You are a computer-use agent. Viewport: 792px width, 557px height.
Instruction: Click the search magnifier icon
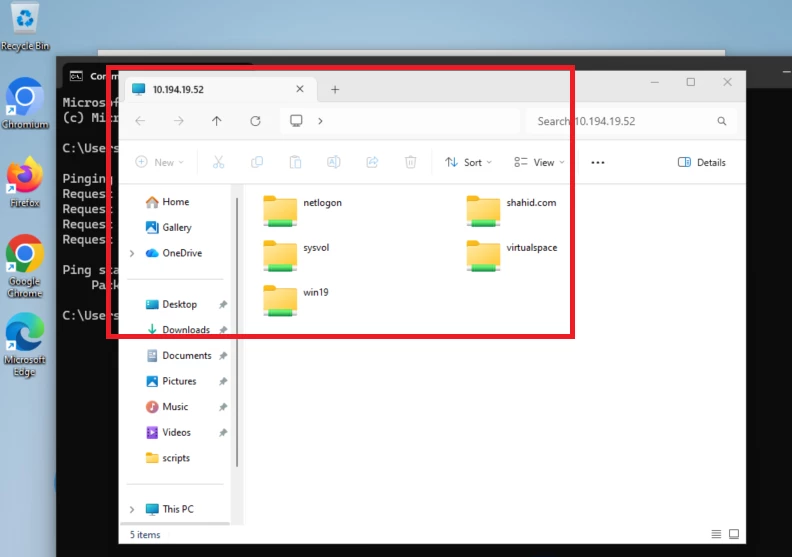[721, 121]
